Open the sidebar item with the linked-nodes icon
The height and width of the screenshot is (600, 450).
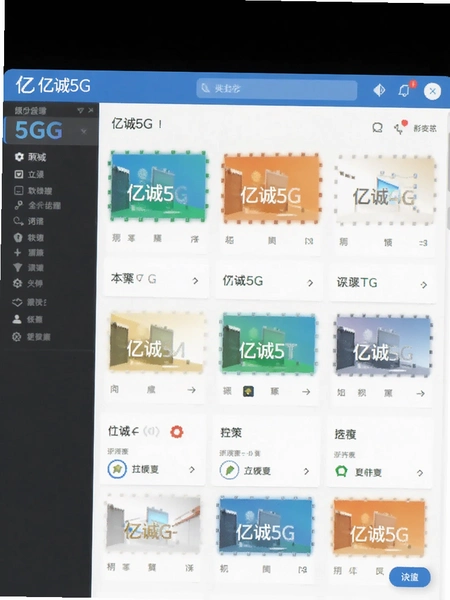pos(37,205)
